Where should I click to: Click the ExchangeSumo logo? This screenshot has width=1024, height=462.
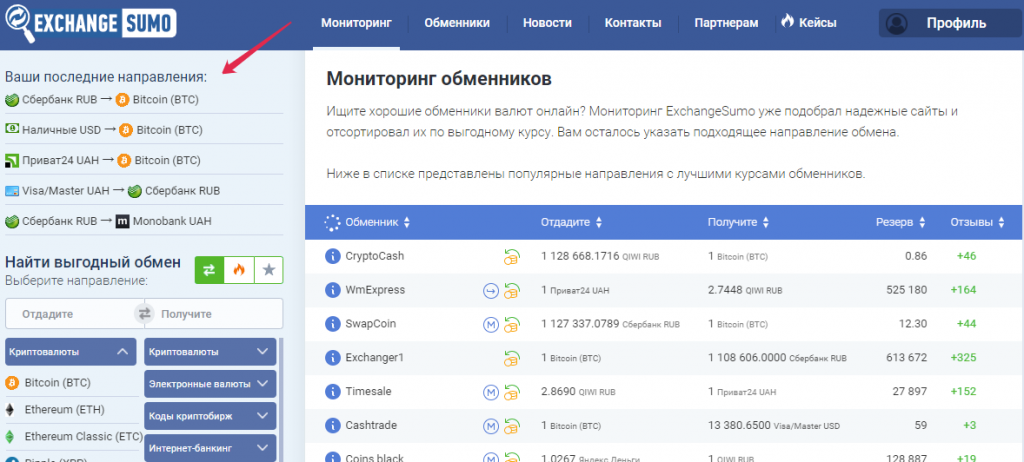tap(90, 22)
